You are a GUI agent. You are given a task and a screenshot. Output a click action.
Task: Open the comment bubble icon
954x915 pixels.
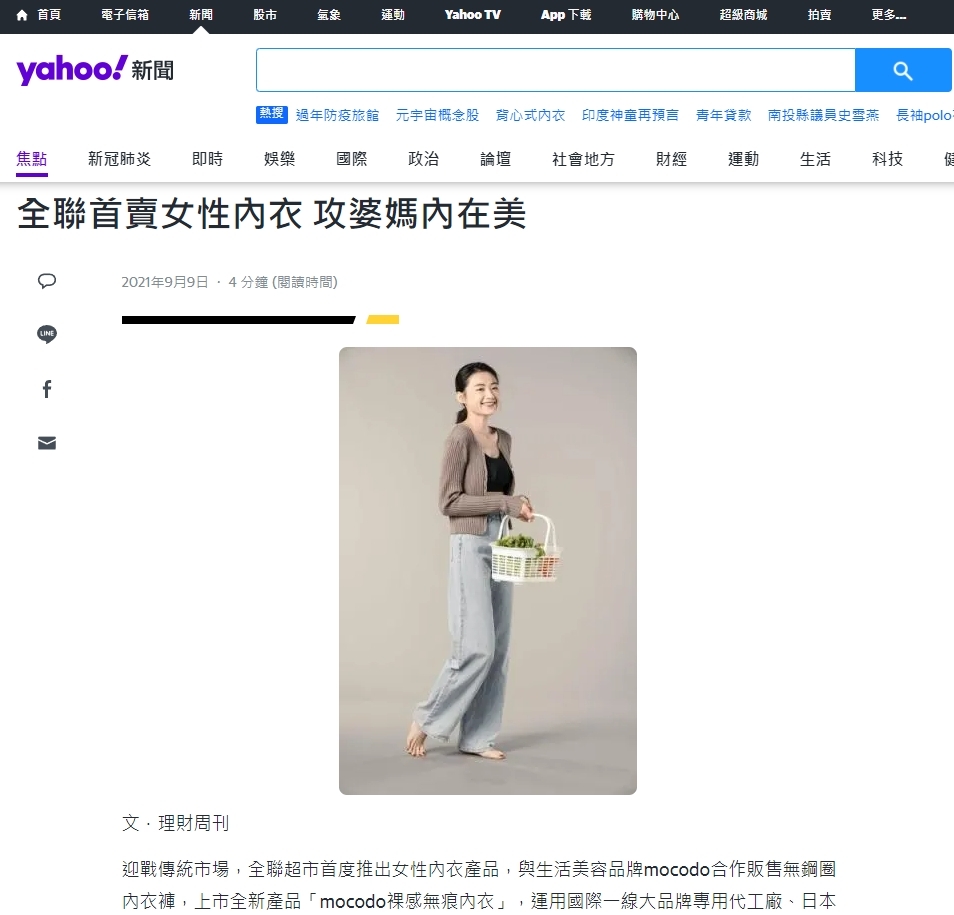tap(47, 281)
